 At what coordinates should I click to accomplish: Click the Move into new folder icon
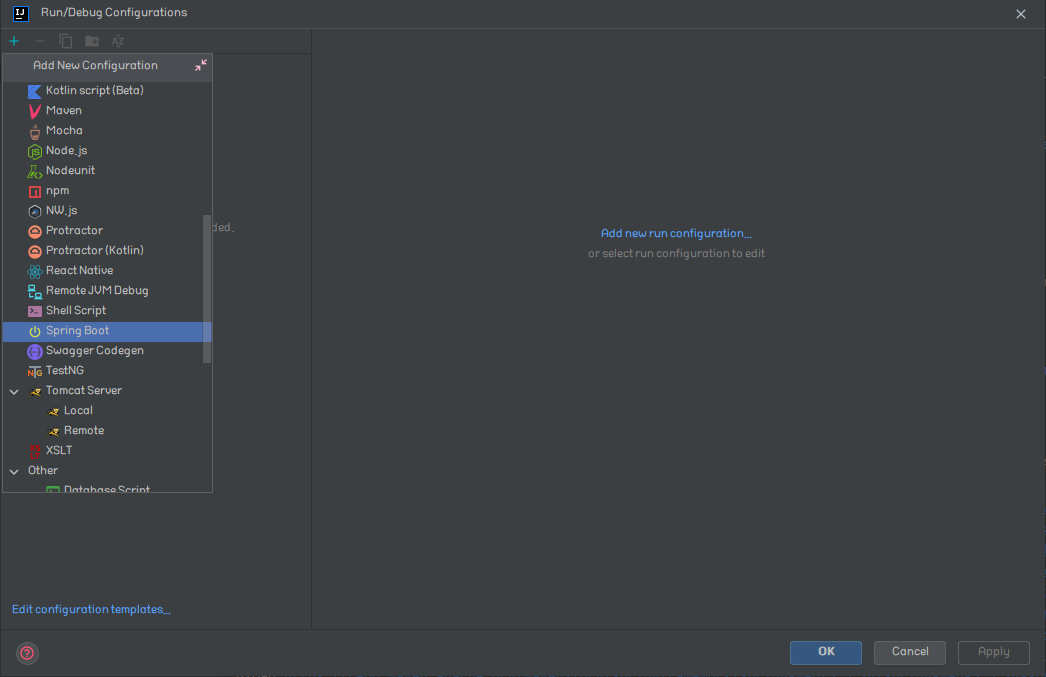(92, 41)
